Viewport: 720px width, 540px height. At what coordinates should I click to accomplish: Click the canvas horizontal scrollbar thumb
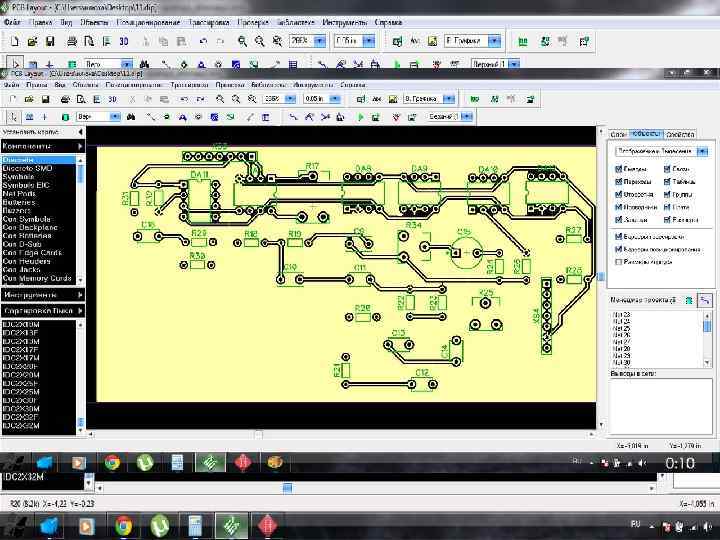pyautogui.click(x=259, y=434)
